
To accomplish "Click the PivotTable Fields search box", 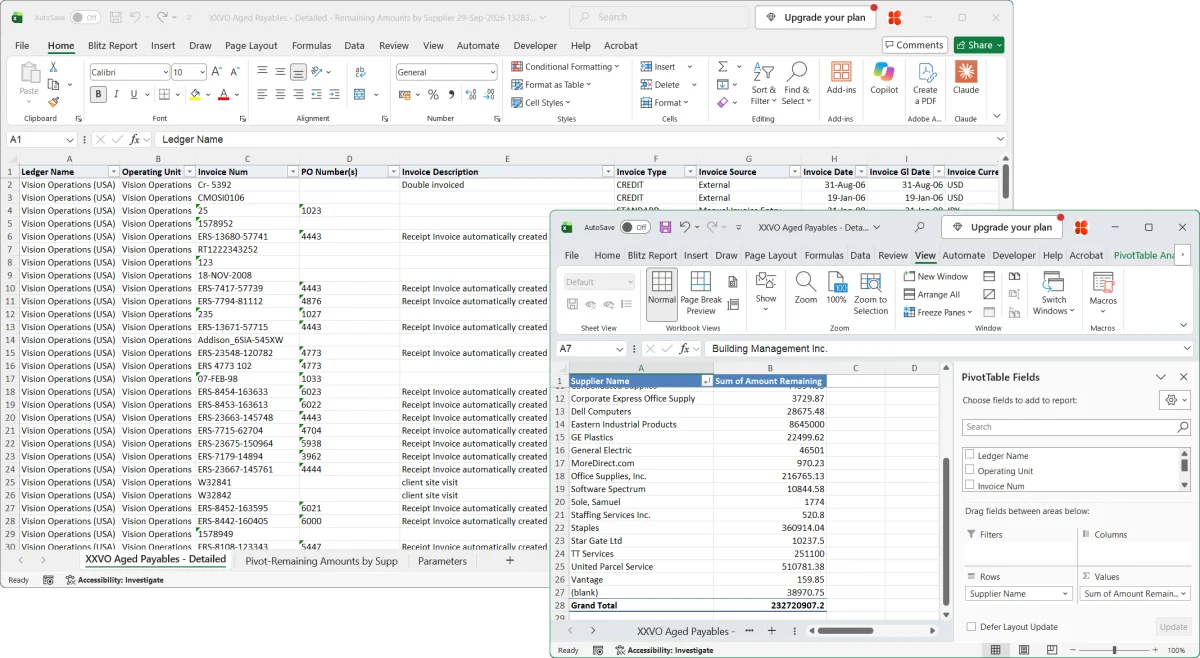I will pos(1077,427).
